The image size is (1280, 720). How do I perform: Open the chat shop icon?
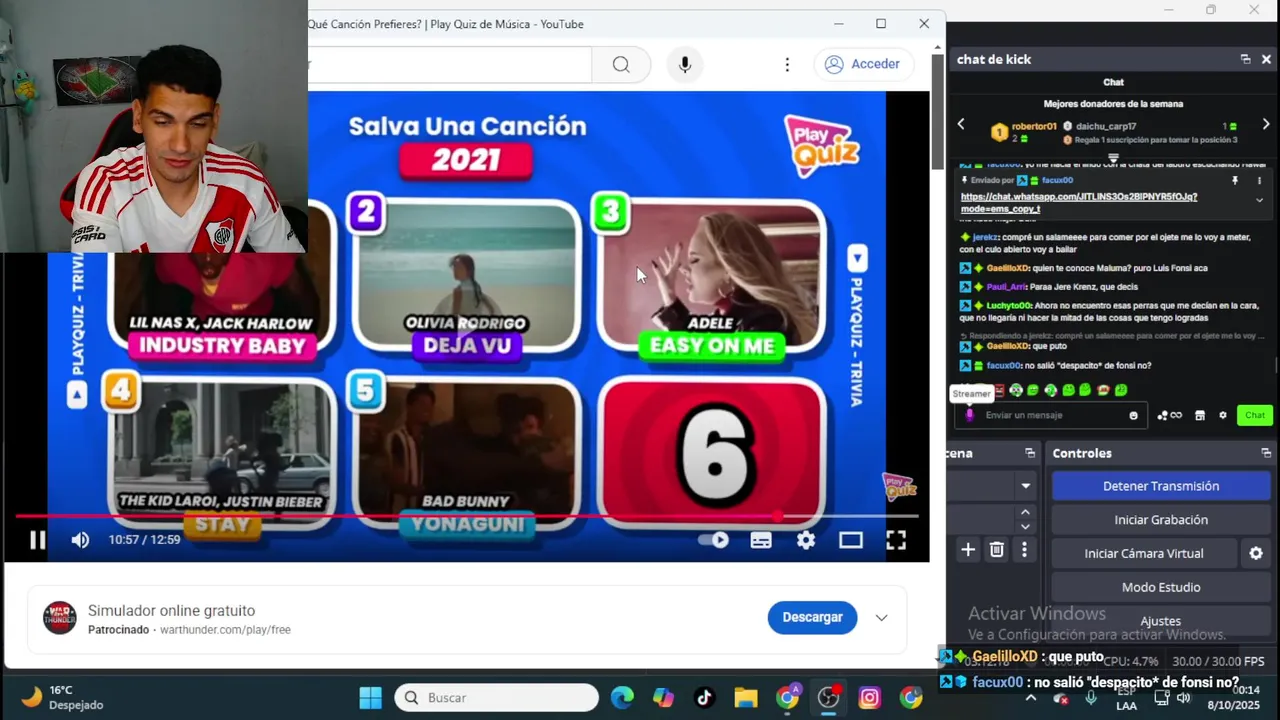(1199, 415)
